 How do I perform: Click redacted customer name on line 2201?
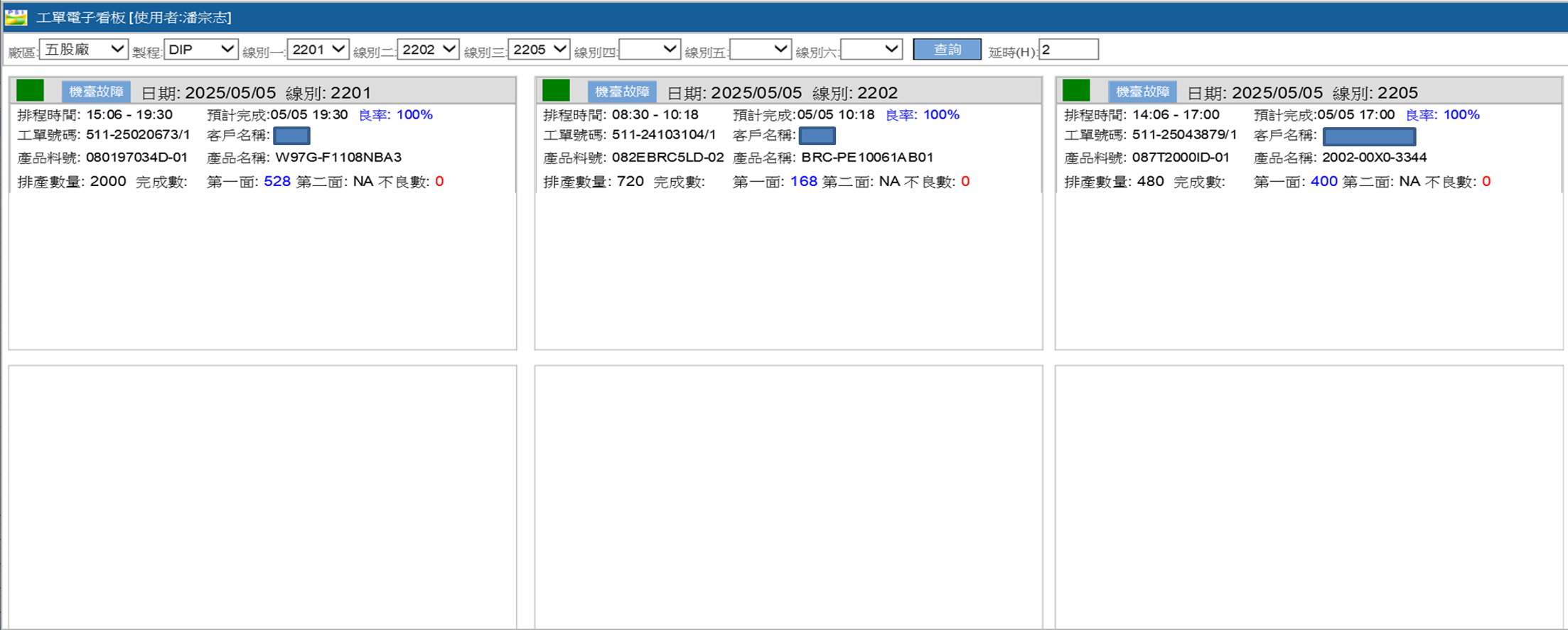click(x=291, y=136)
